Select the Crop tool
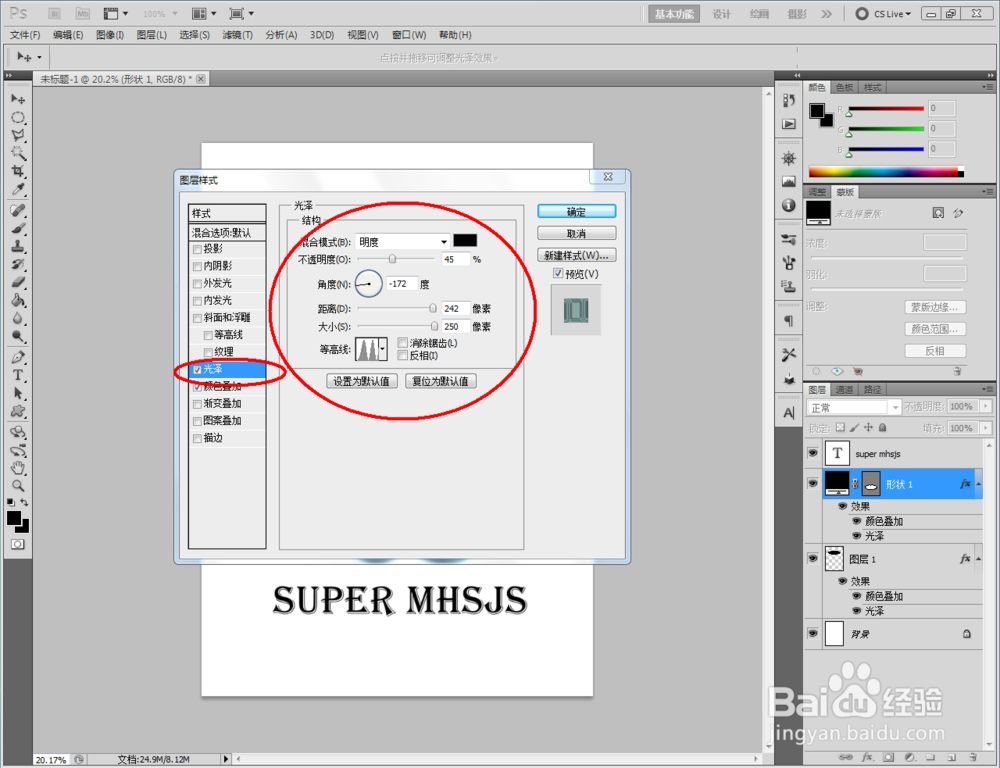 [18, 171]
